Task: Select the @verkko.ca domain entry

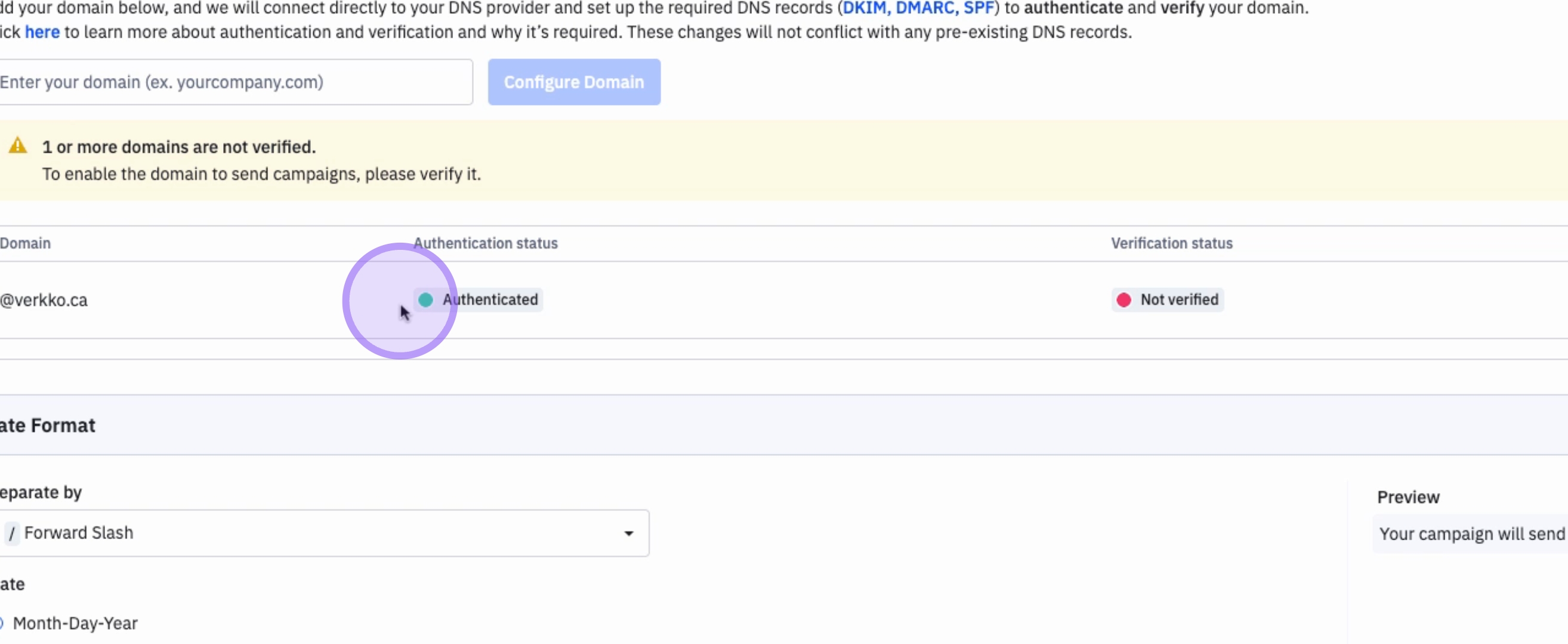Action: [x=44, y=301]
